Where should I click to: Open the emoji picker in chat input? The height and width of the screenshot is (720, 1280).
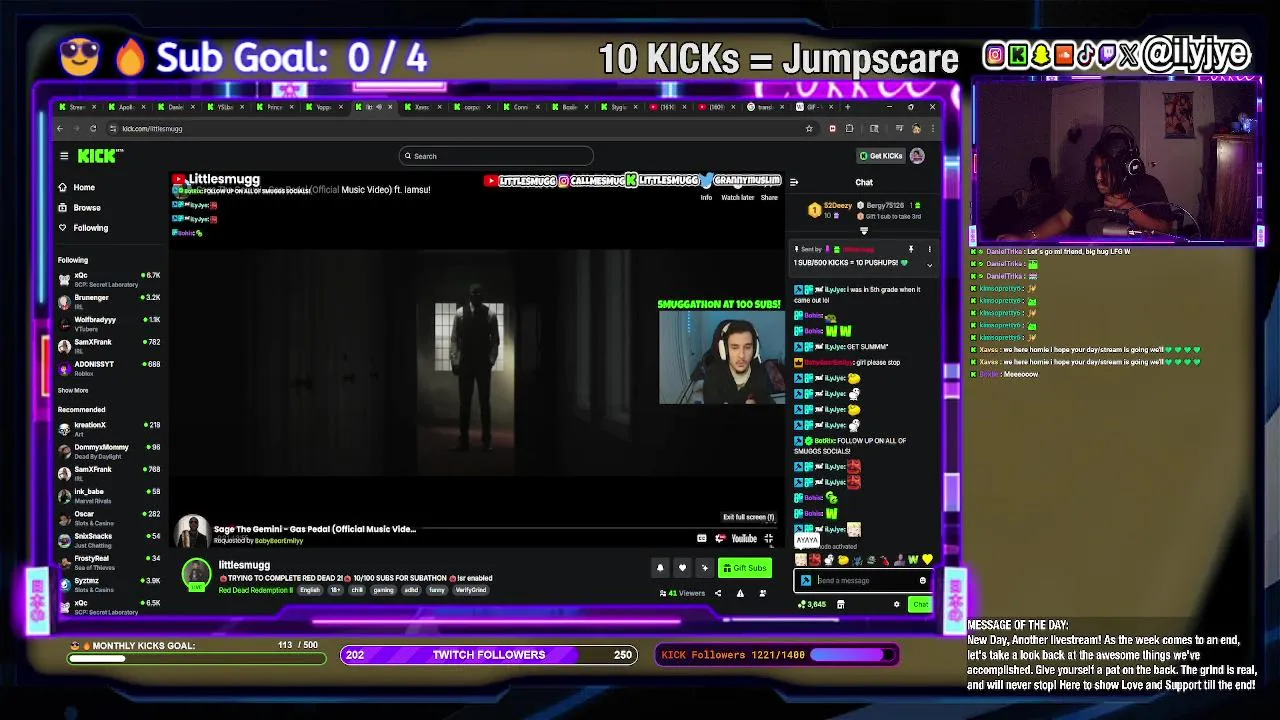pos(923,580)
